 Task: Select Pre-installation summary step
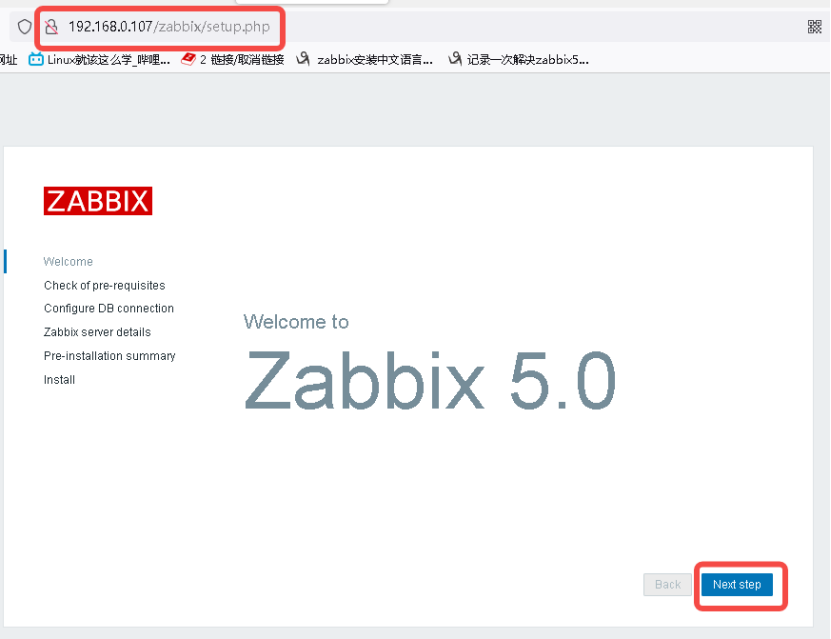(110, 356)
